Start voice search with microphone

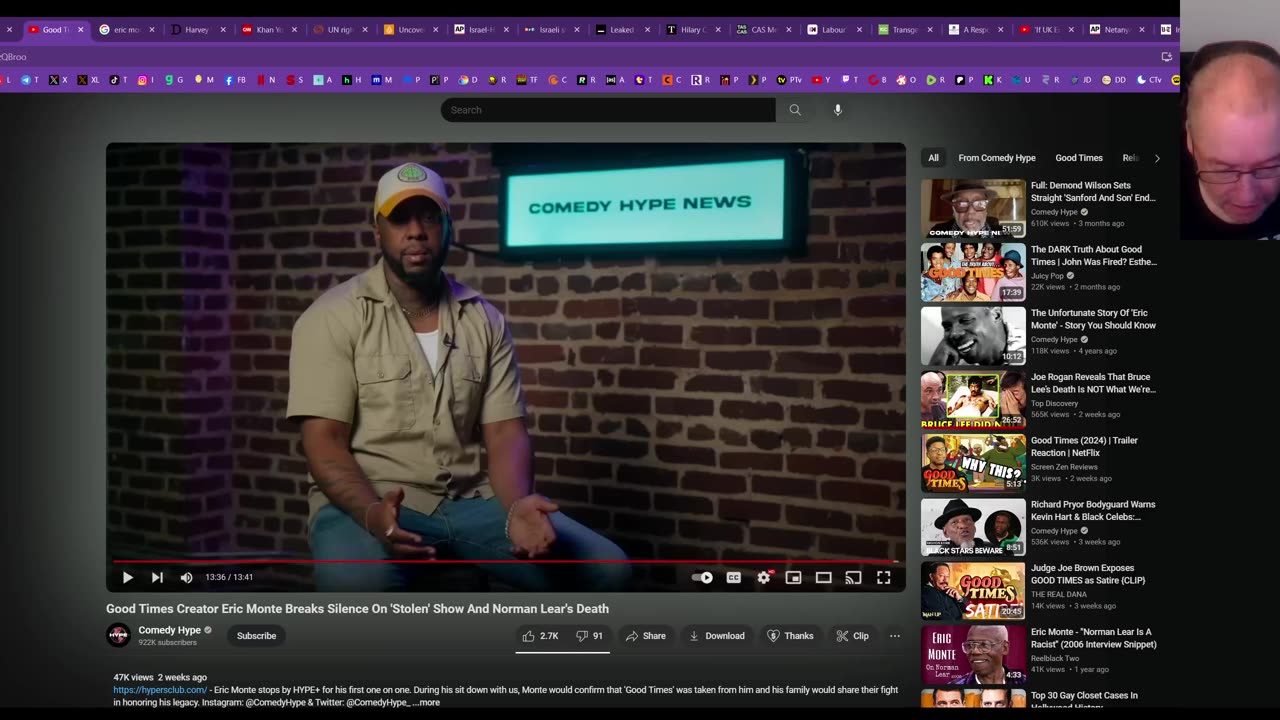click(838, 110)
